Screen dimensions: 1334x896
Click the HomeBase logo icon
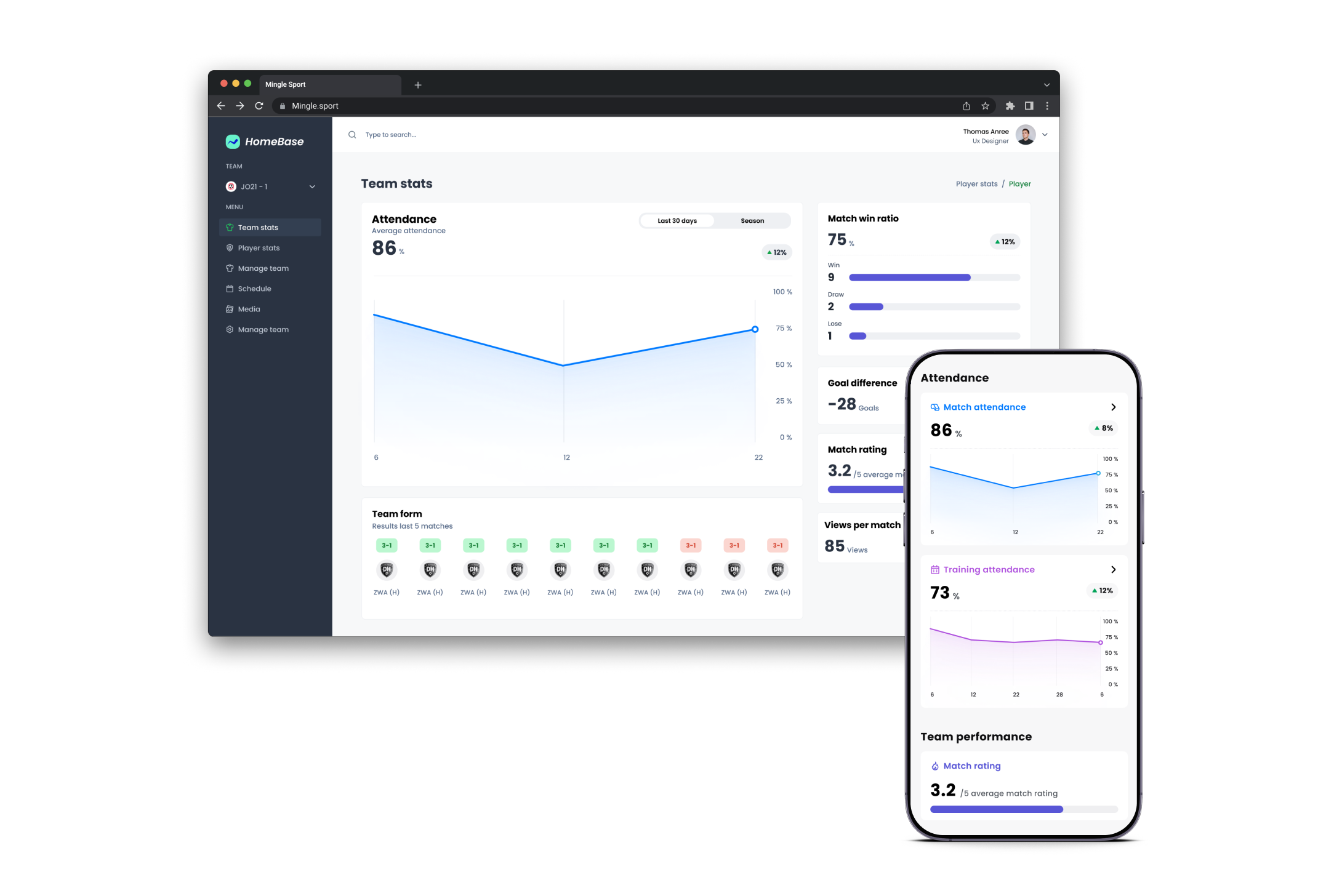[233, 142]
